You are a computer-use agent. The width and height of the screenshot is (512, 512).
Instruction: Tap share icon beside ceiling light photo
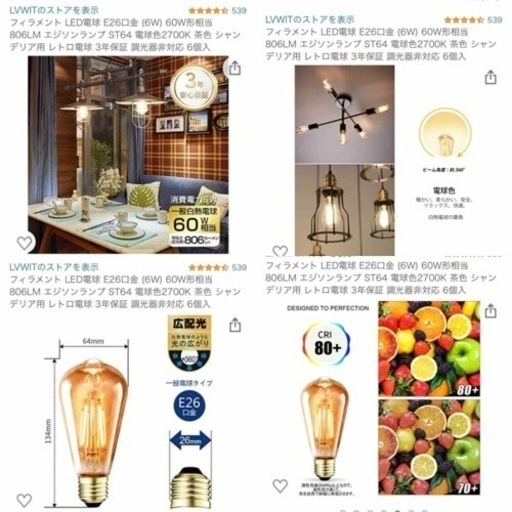(x=490, y=77)
